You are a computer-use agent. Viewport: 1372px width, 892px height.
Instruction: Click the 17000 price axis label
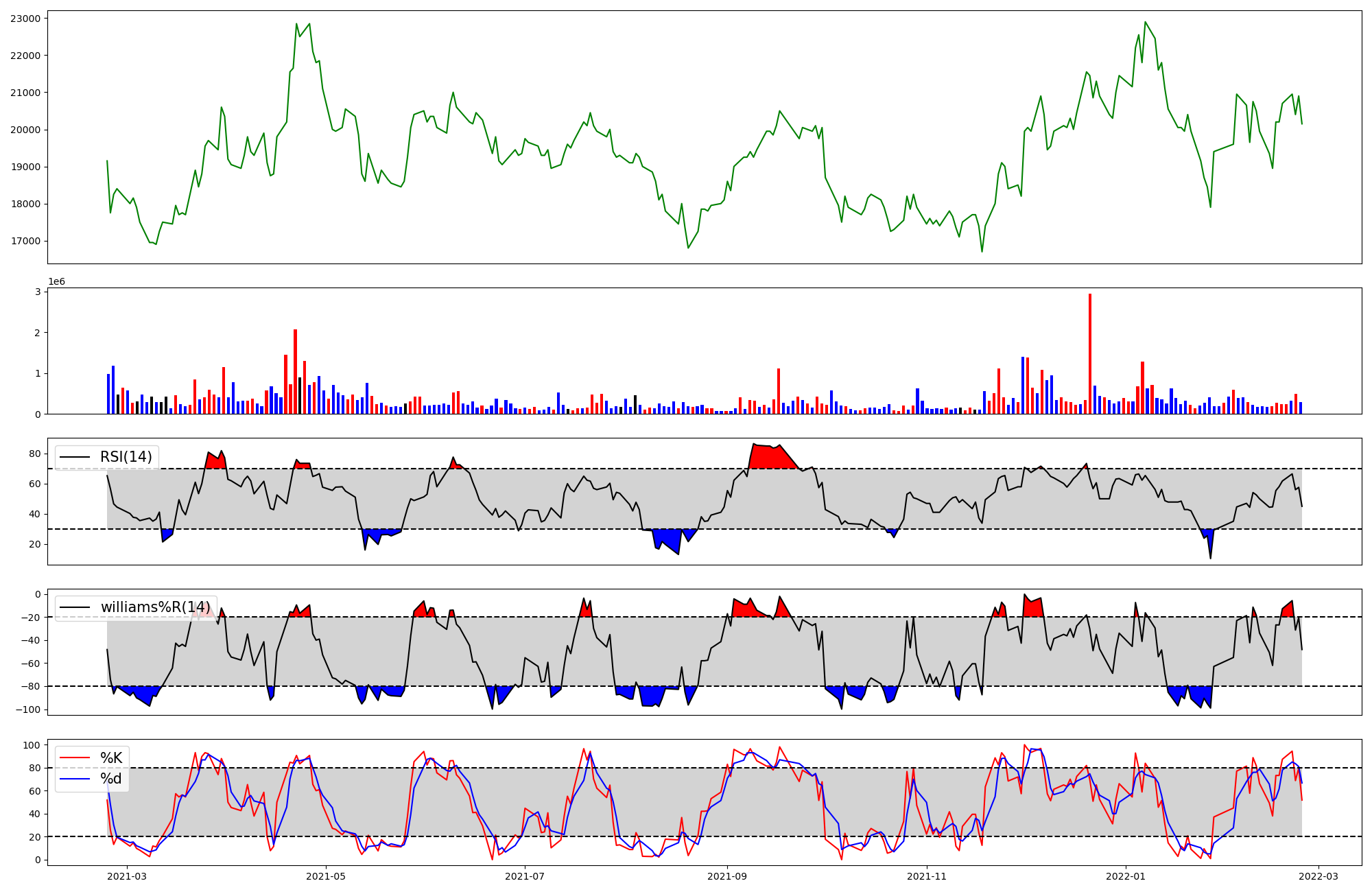pyautogui.click(x=25, y=242)
